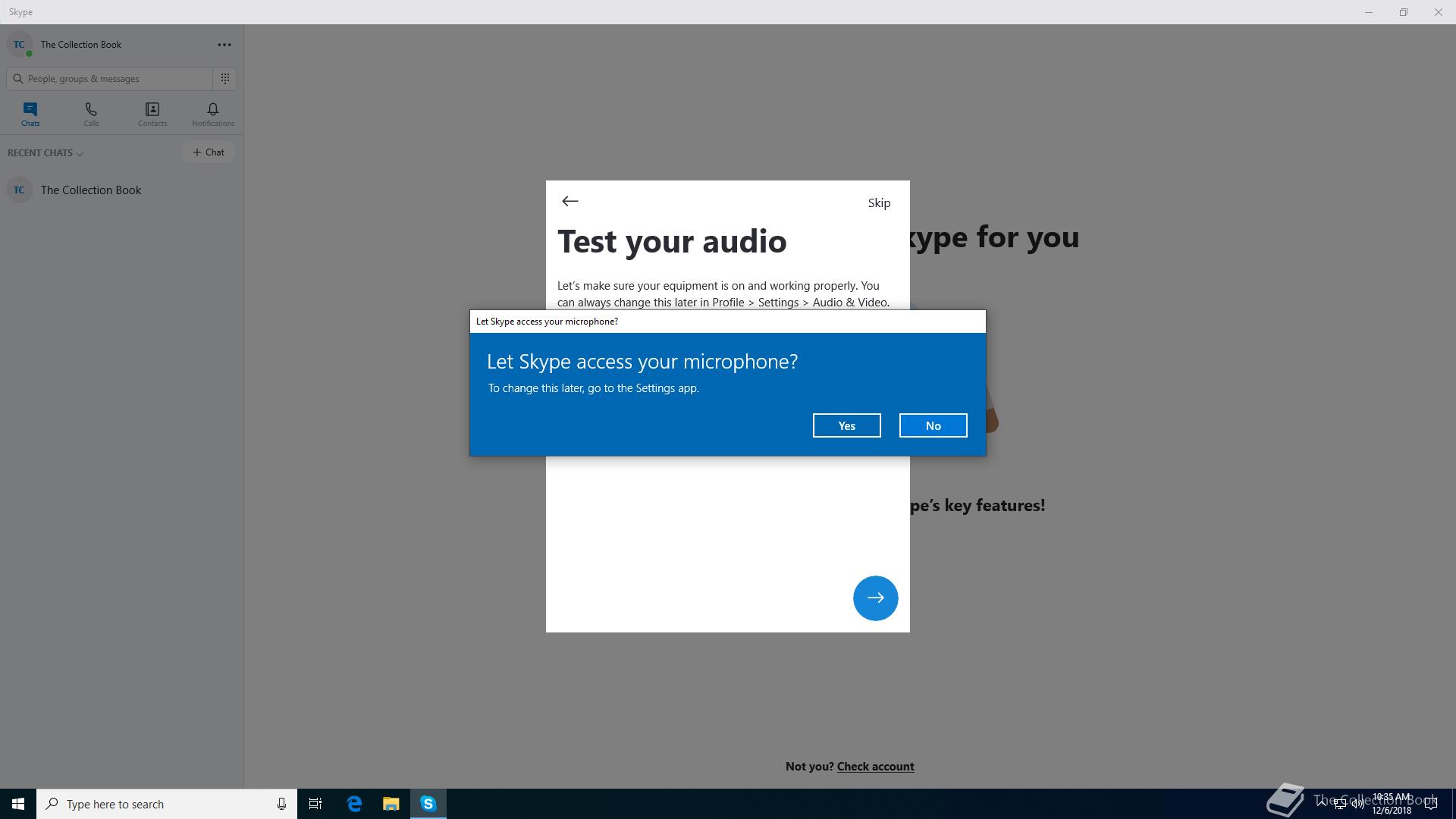The height and width of the screenshot is (819, 1456).
Task: Activate the Cortana microphone icon
Action: [x=281, y=804]
